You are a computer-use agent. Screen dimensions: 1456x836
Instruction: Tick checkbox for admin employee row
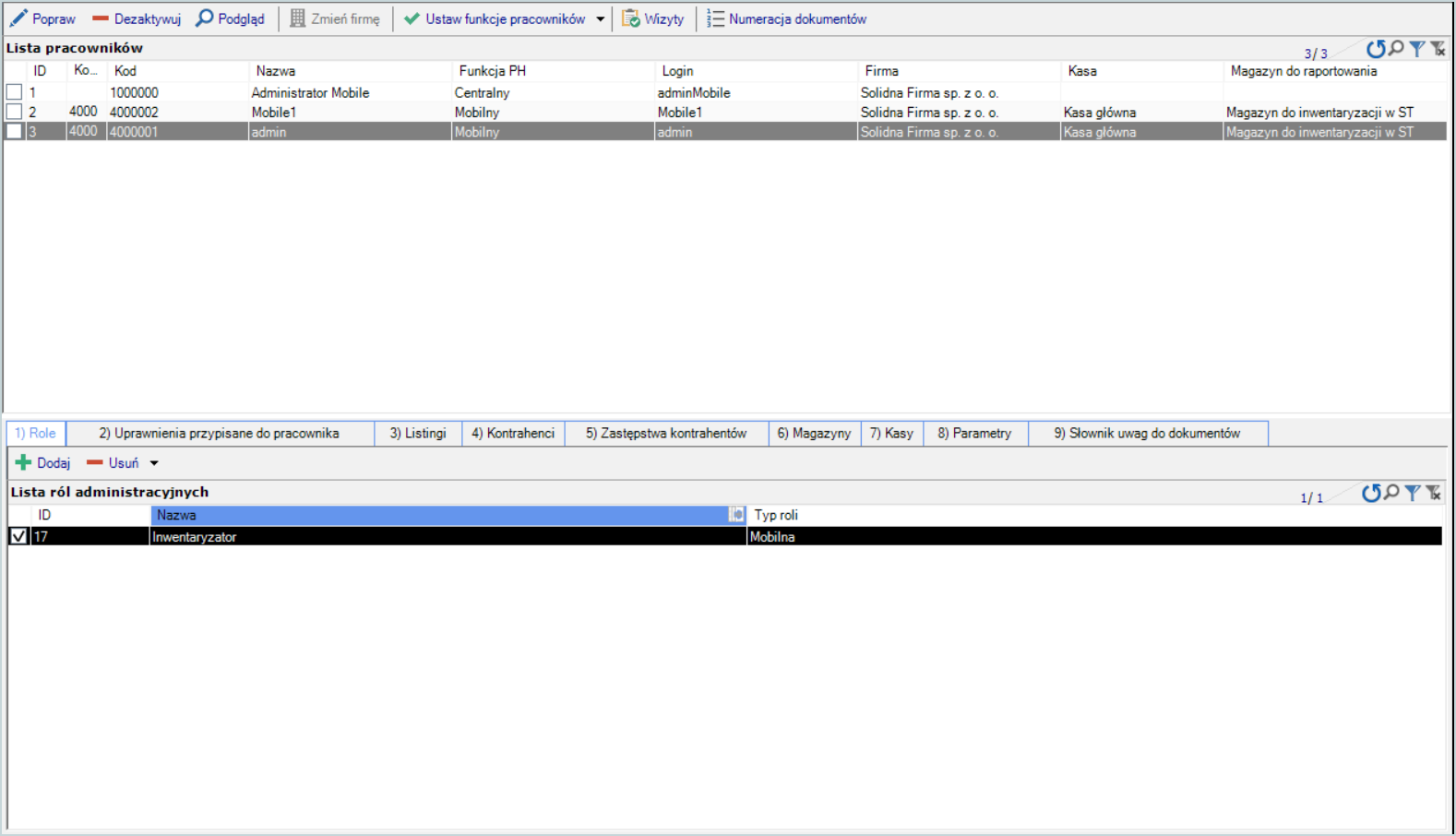click(14, 132)
